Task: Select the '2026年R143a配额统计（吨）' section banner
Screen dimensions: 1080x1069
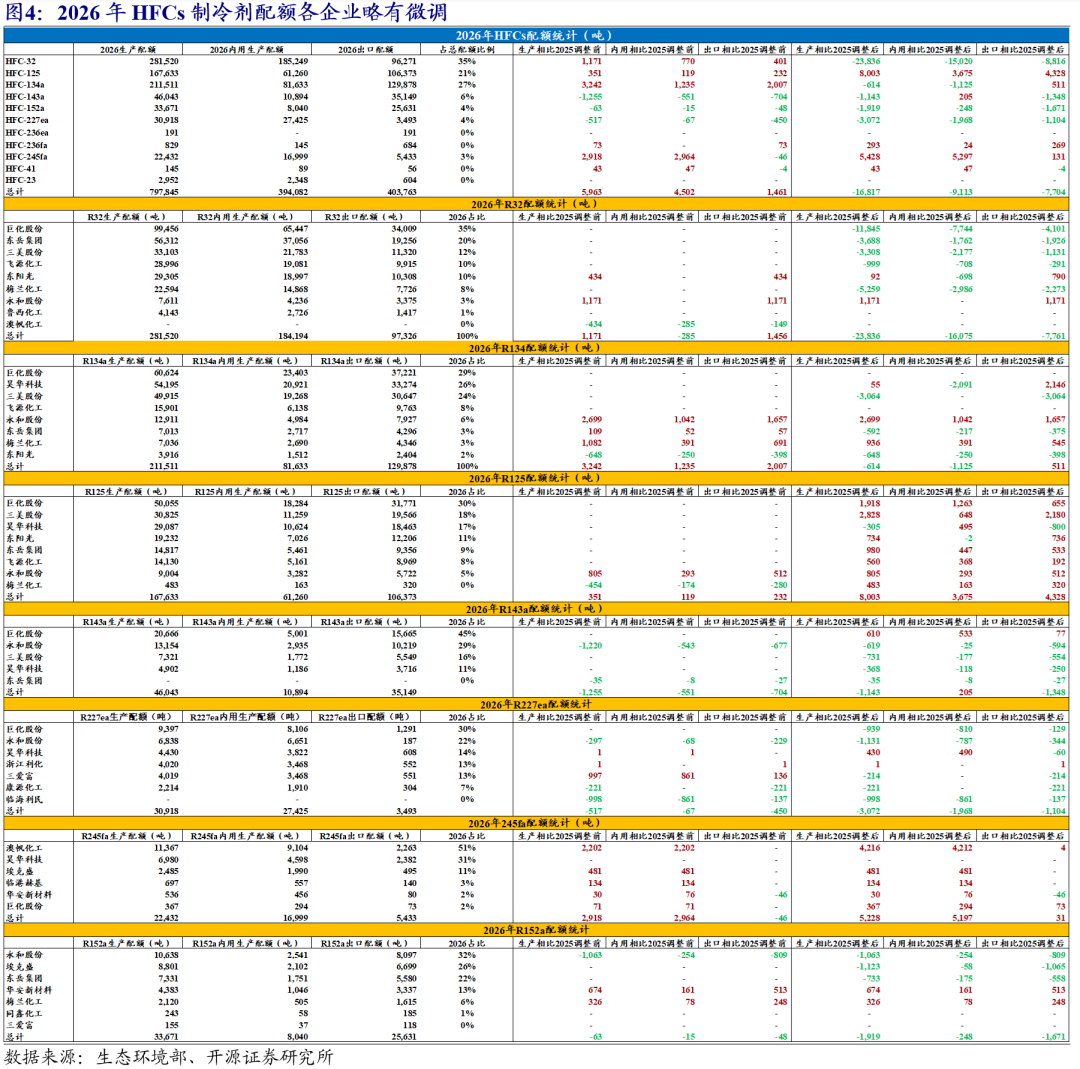Action: pos(540,608)
